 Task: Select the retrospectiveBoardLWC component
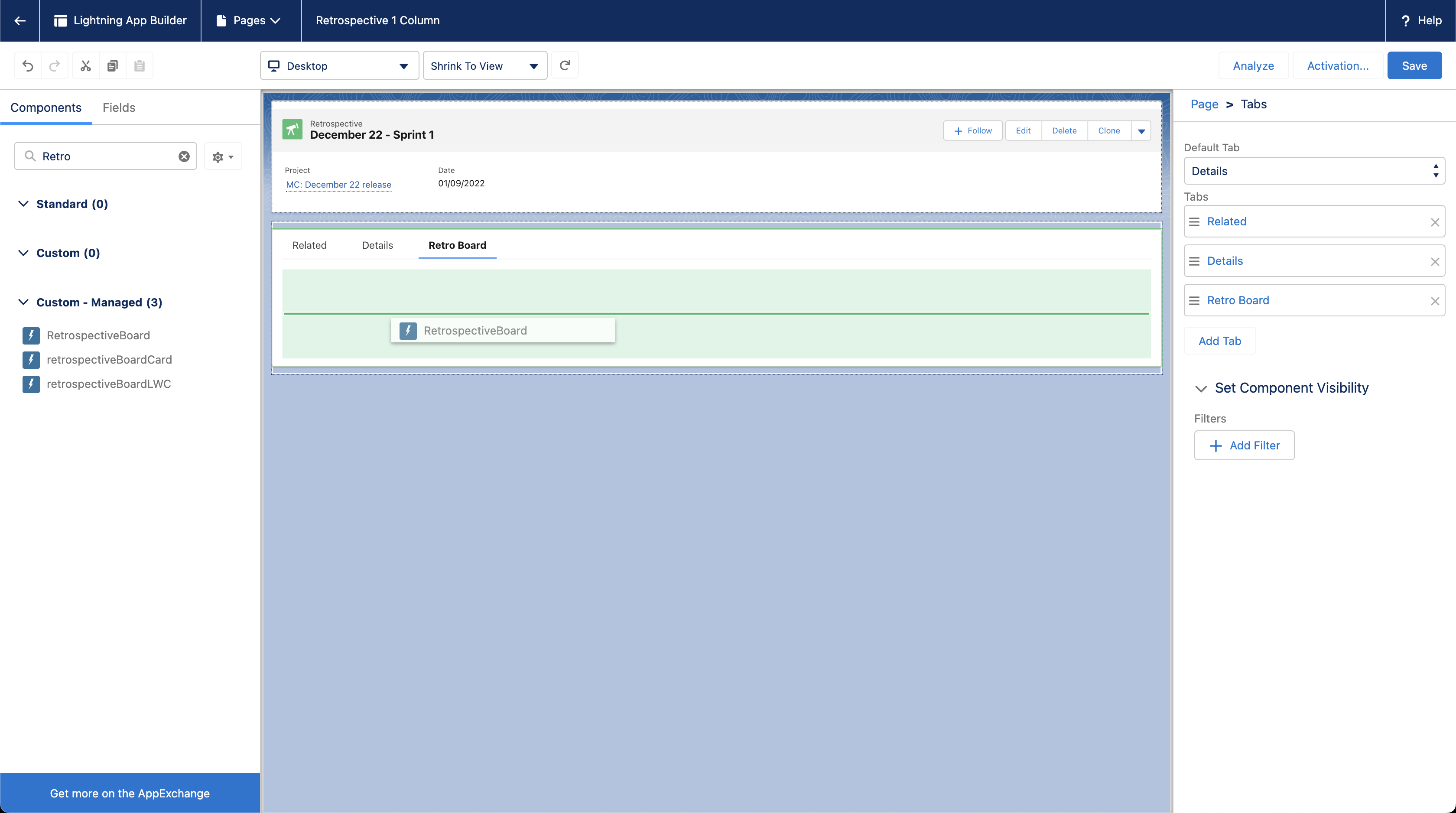tap(108, 384)
